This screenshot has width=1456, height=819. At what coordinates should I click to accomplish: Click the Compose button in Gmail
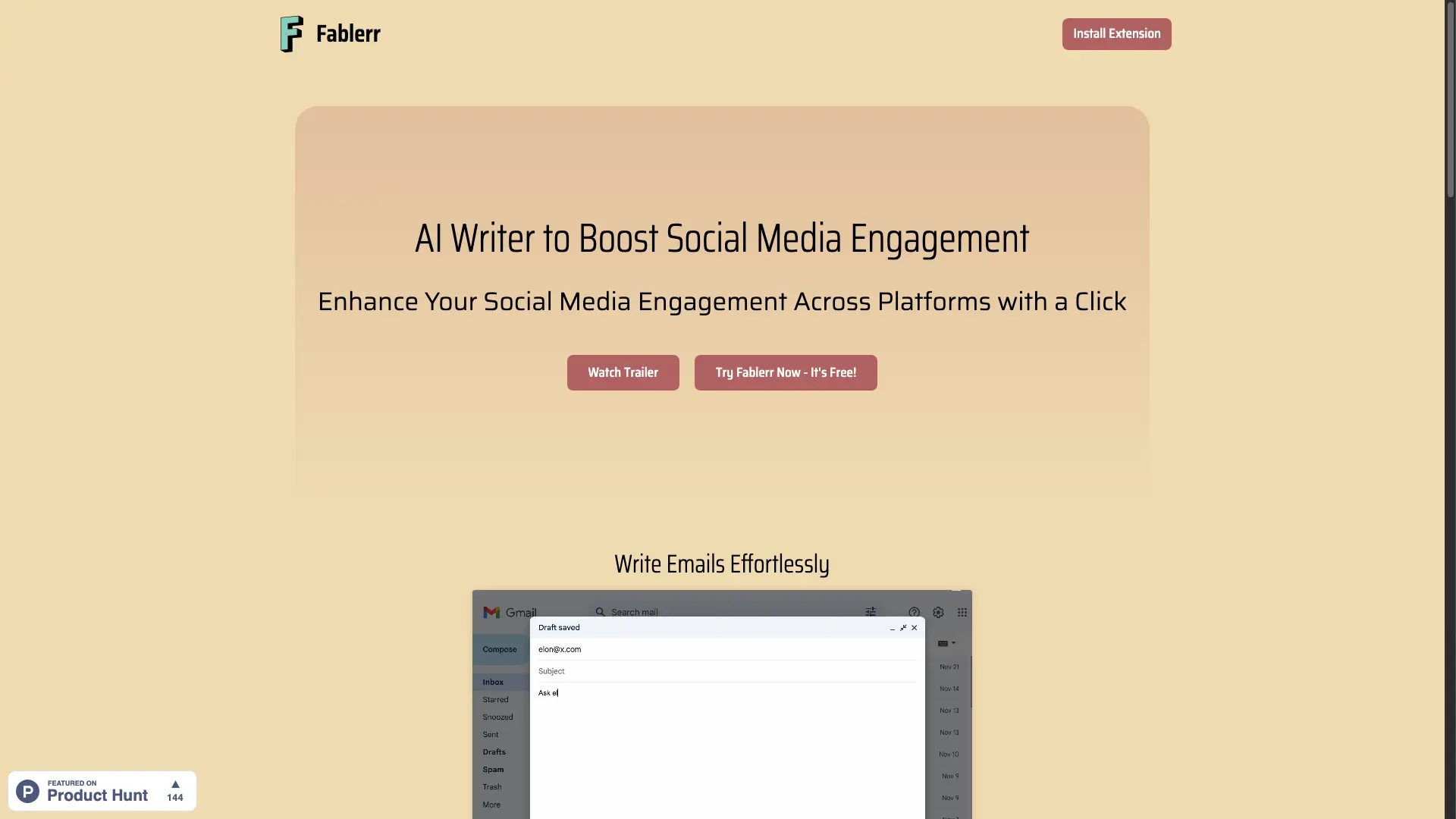500,649
